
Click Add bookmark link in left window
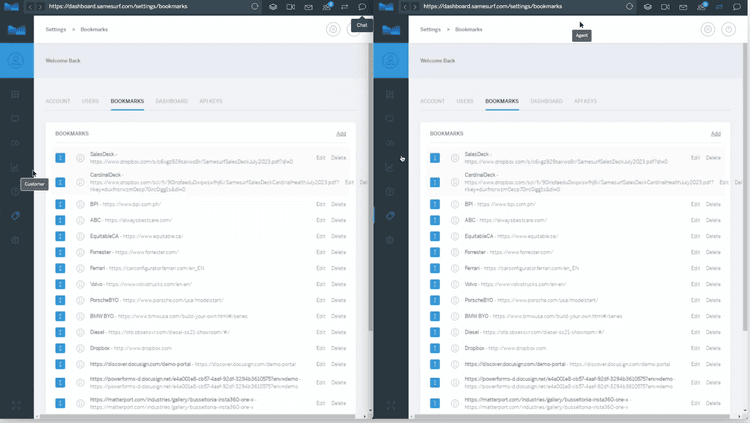341,133
